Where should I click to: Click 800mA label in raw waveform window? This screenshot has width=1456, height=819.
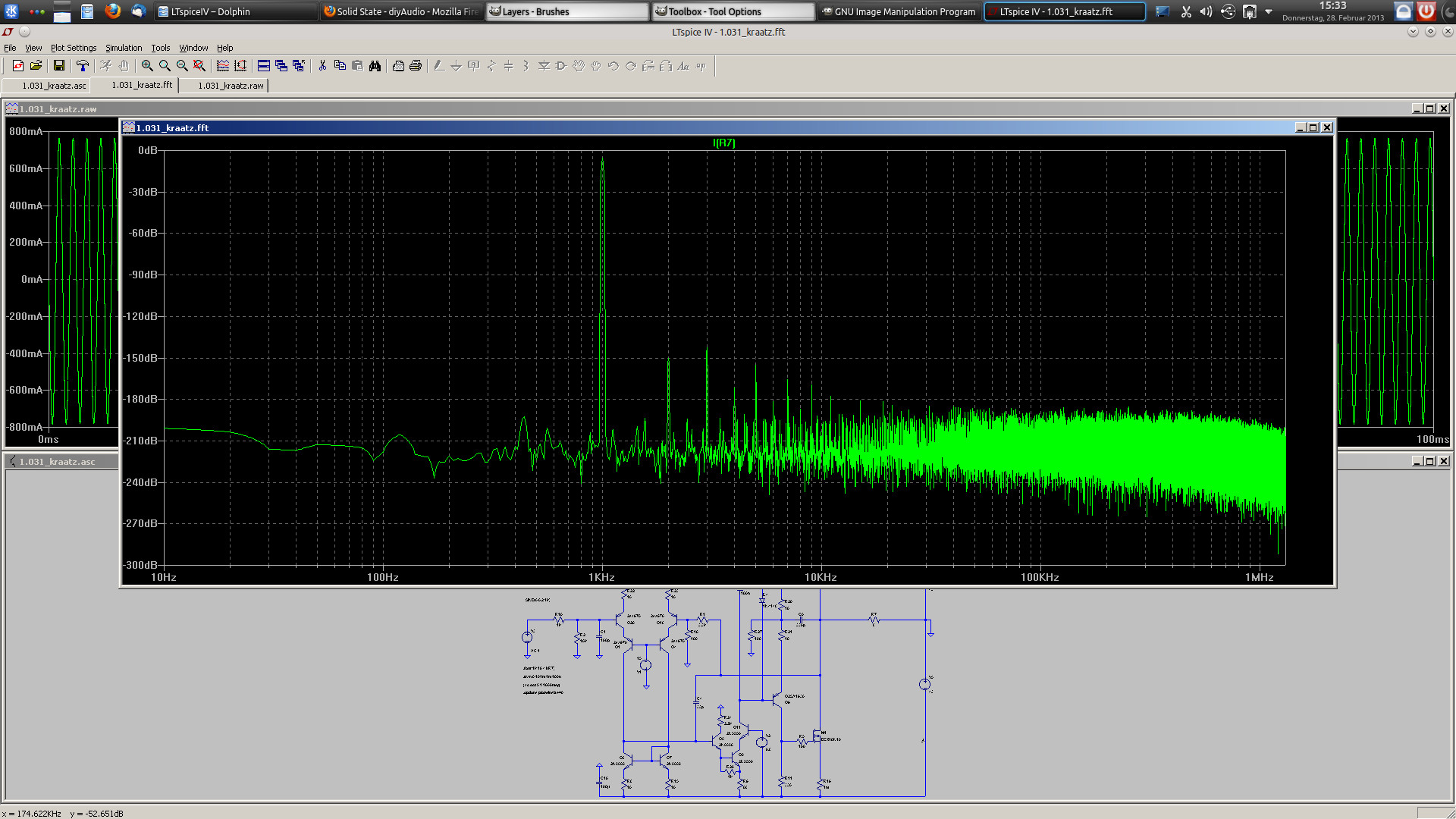pyautogui.click(x=26, y=131)
